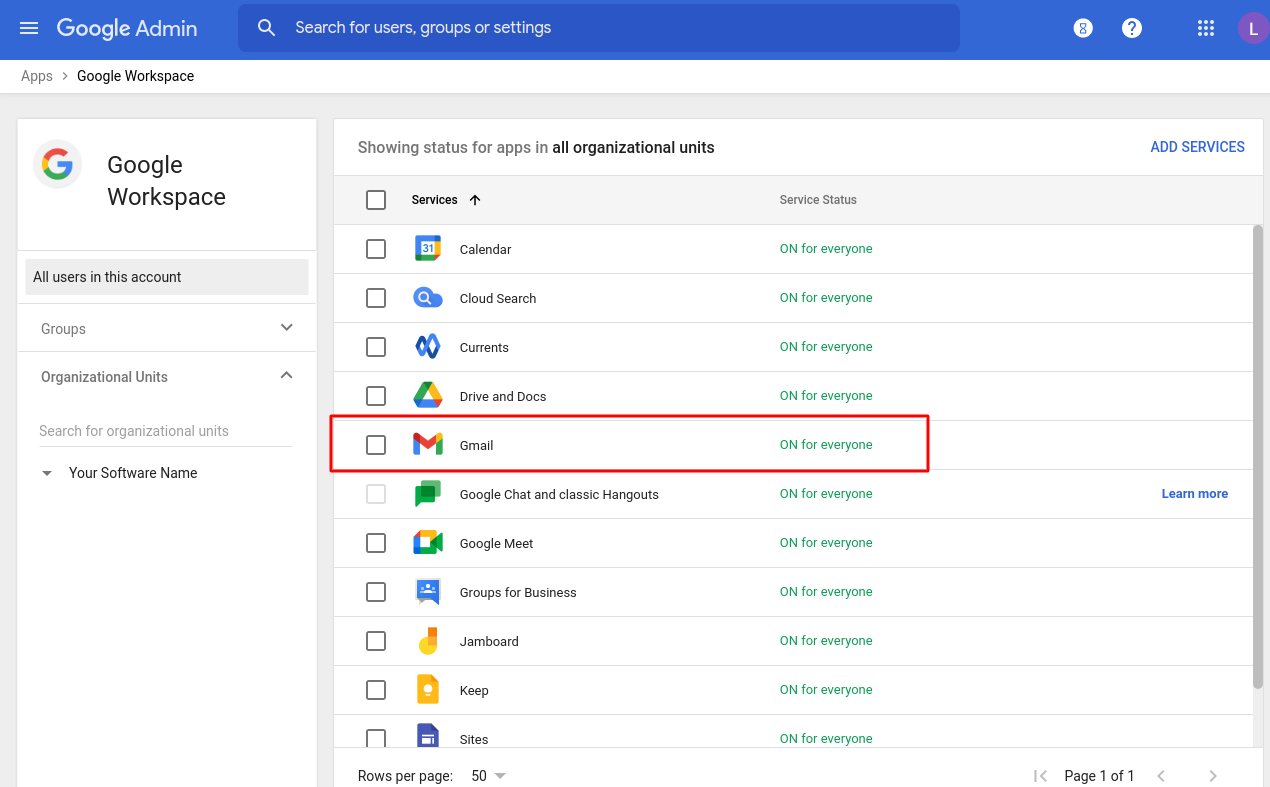
Task: Open the Google apps grid launcher
Action: [x=1206, y=28]
